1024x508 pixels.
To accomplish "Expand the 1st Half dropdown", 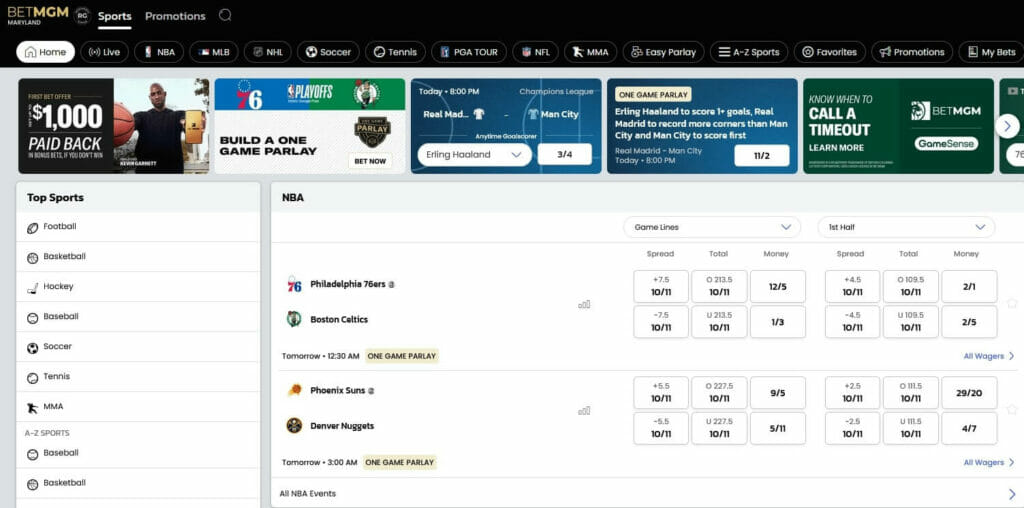I will [906, 227].
